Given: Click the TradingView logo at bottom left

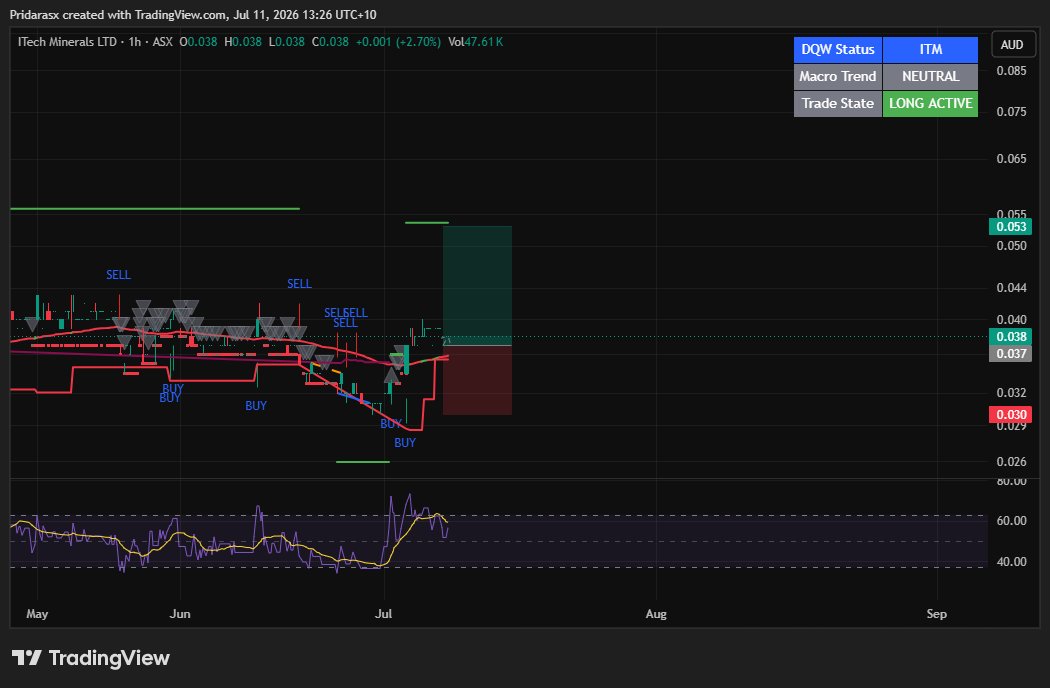Looking at the screenshot, I should click(90, 658).
